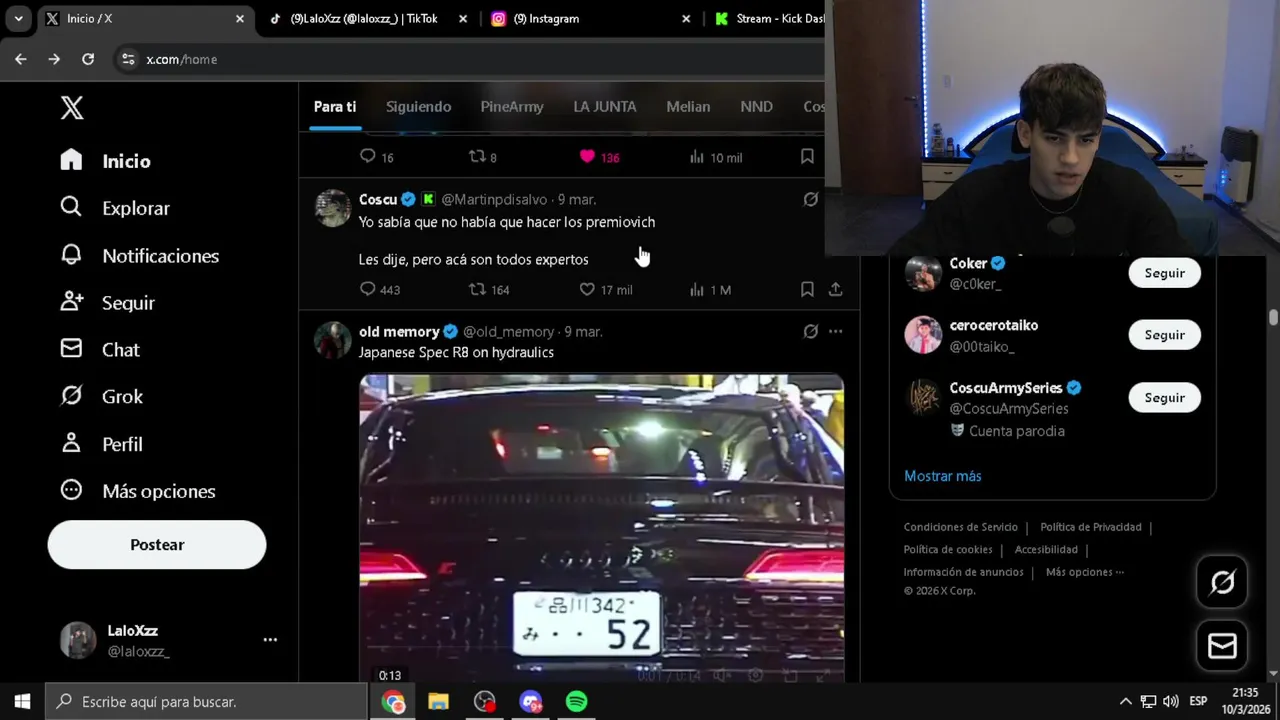Expand Más opciones in sidebar

tap(137, 491)
